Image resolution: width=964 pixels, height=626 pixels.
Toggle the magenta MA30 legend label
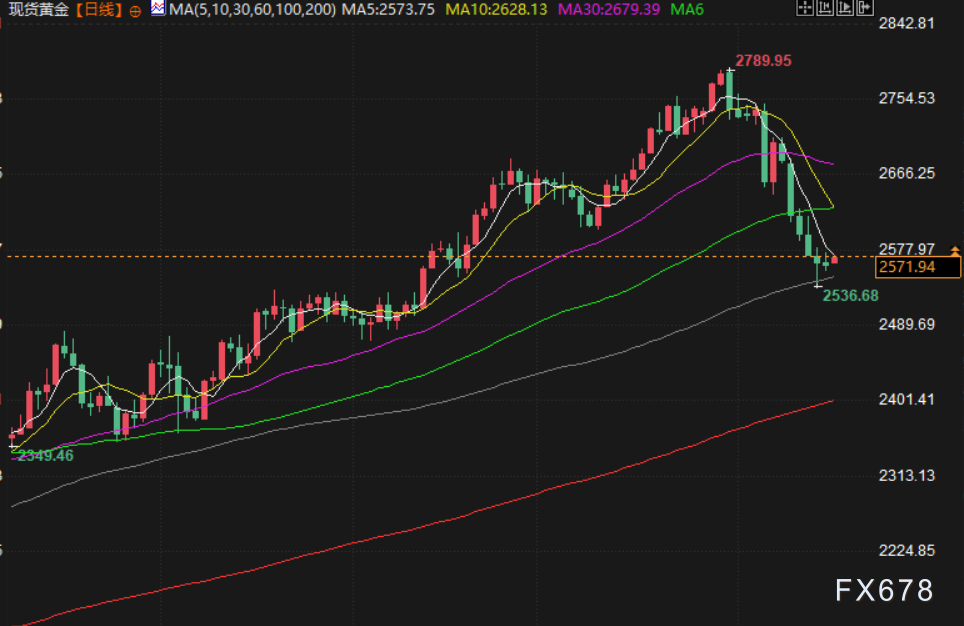coord(606,10)
